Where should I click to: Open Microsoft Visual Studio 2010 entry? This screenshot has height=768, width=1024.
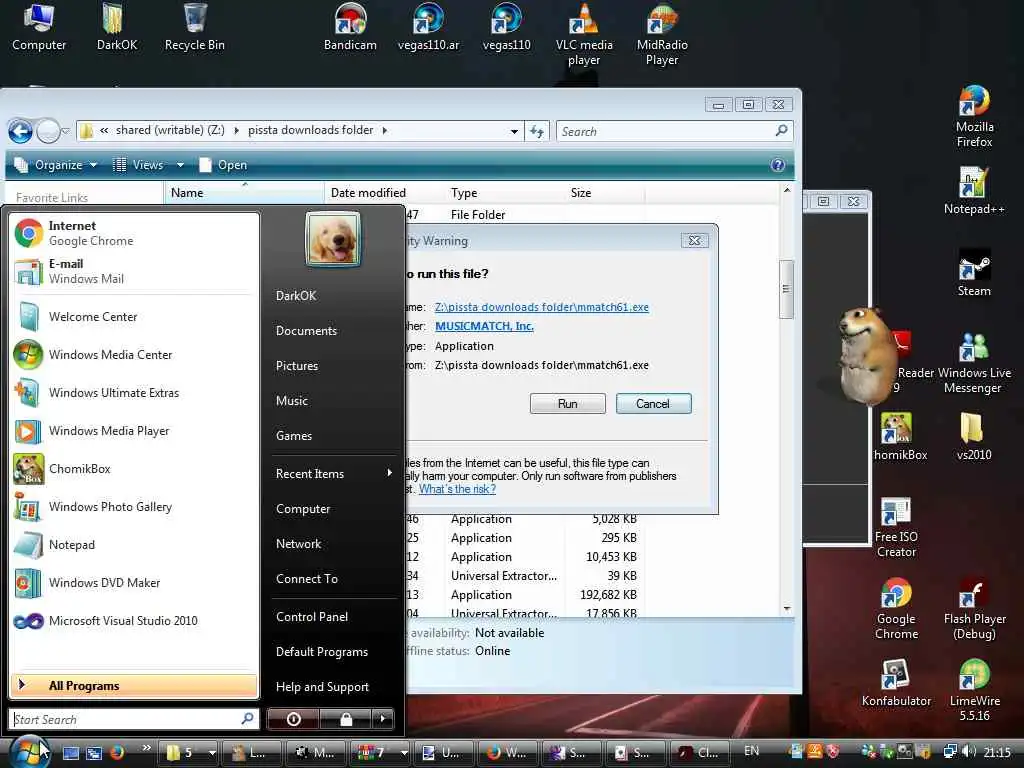click(x=133, y=621)
